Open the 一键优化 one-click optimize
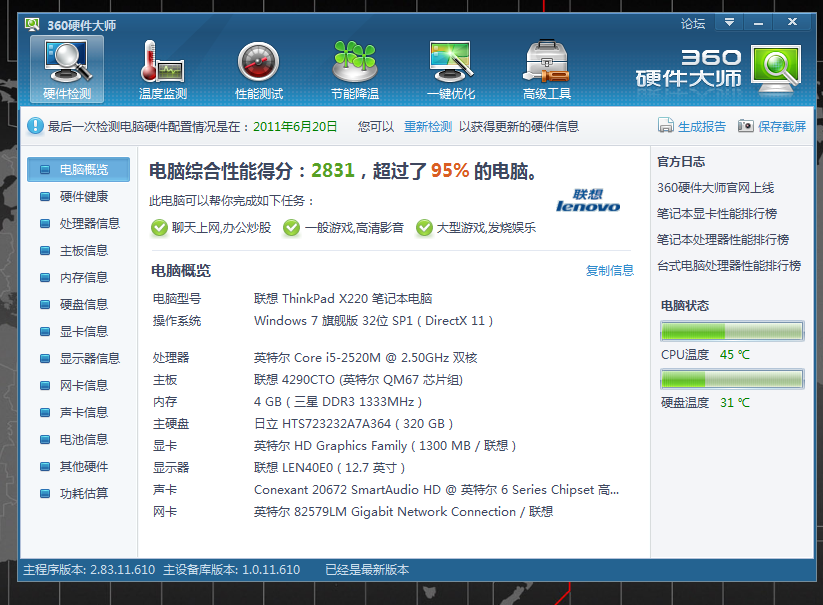The height and width of the screenshot is (605, 823). click(x=451, y=69)
